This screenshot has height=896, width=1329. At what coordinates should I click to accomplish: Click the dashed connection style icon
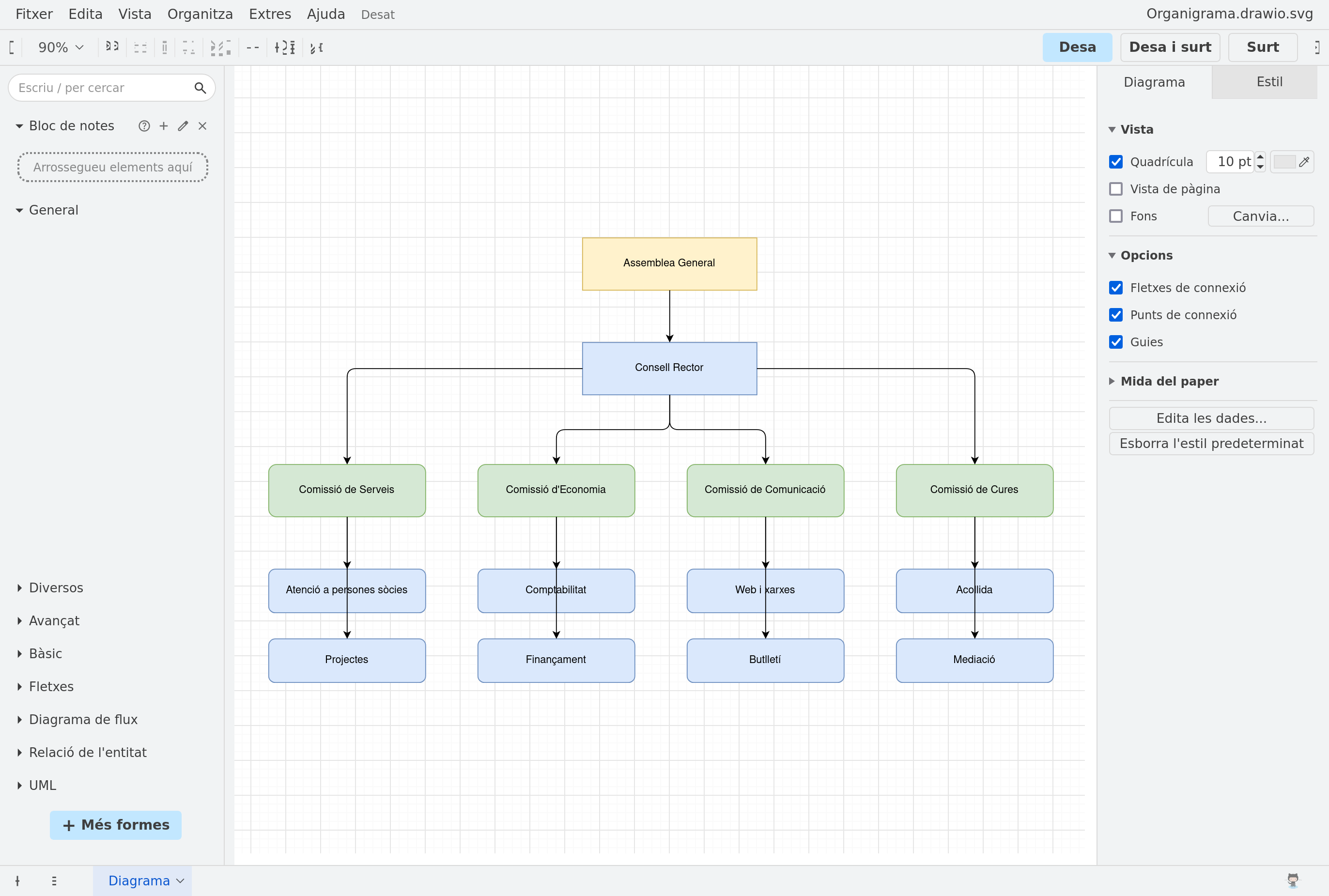(x=252, y=47)
